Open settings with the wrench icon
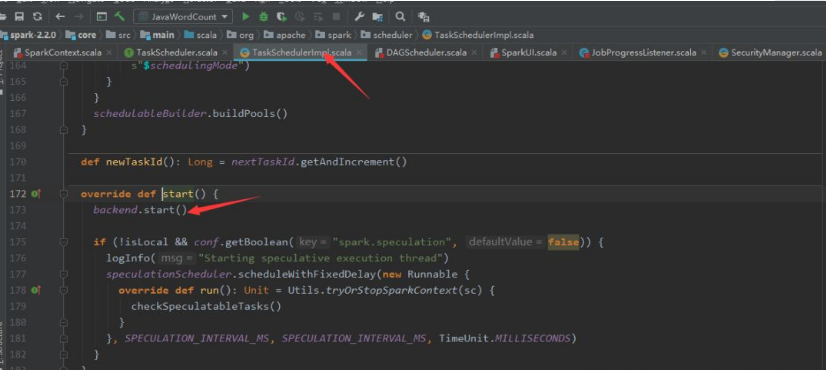The height and width of the screenshot is (370, 826). click(359, 17)
